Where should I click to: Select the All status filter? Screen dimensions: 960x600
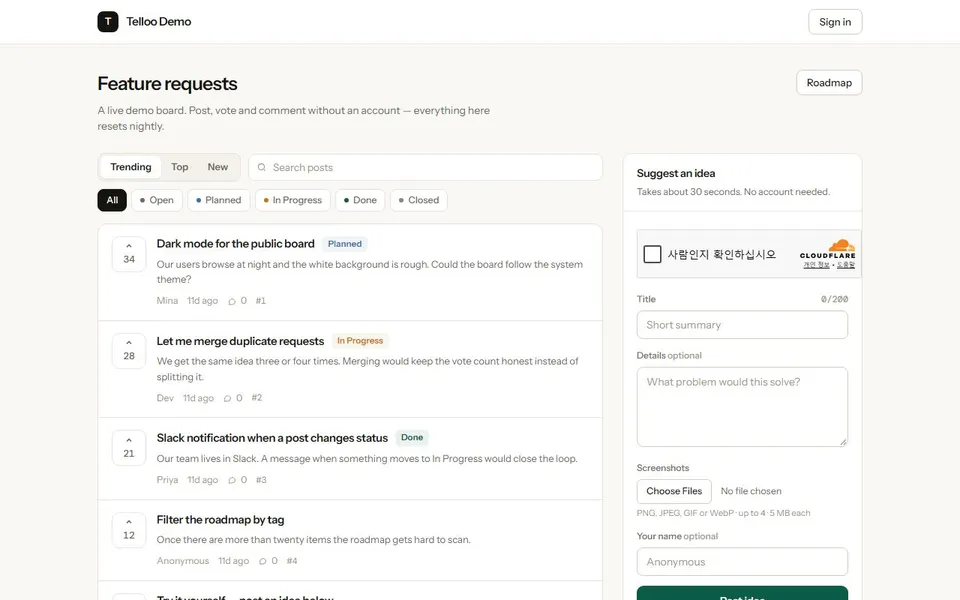tap(112, 200)
